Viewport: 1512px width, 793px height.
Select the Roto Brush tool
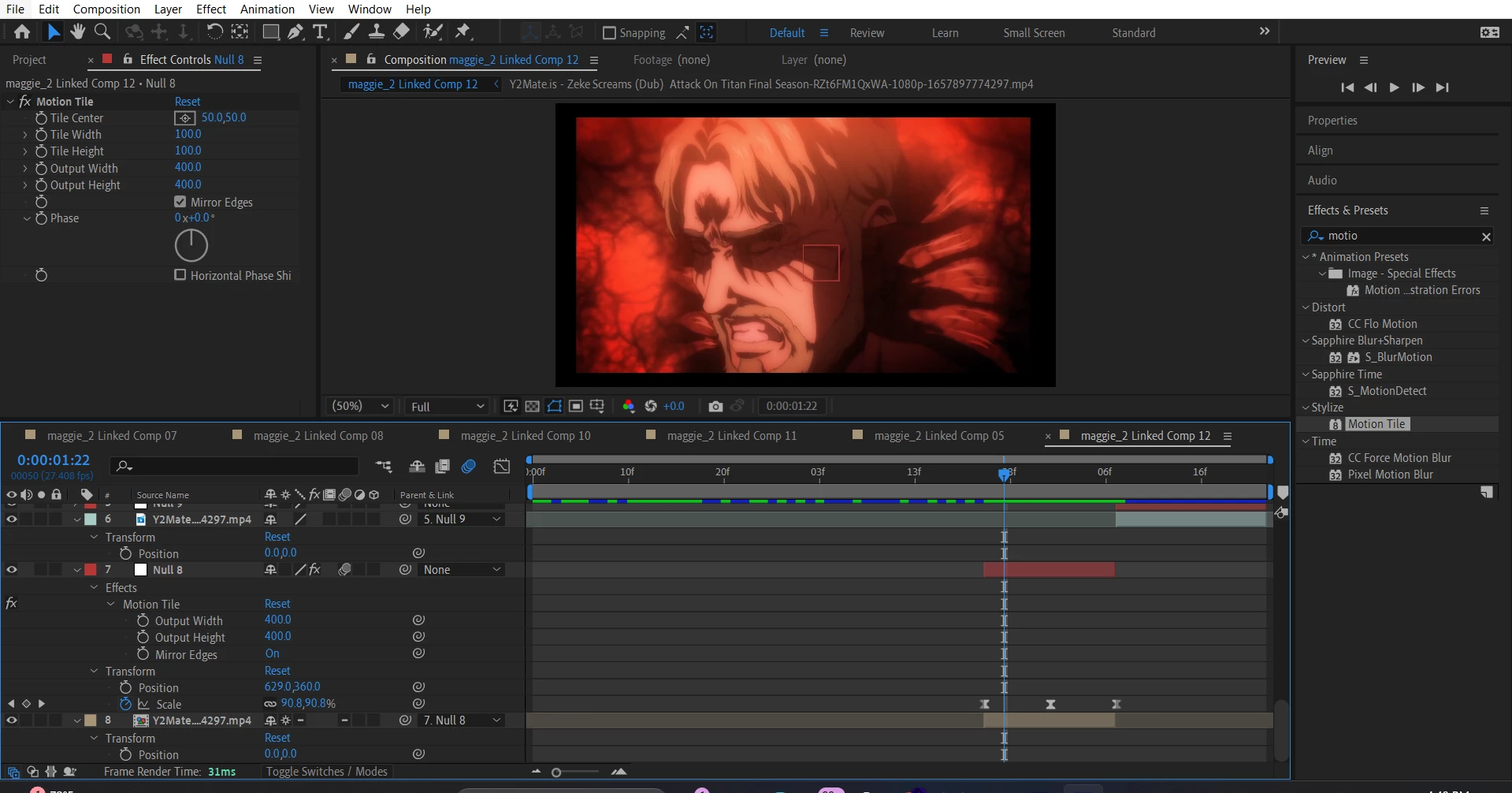(x=433, y=32)
